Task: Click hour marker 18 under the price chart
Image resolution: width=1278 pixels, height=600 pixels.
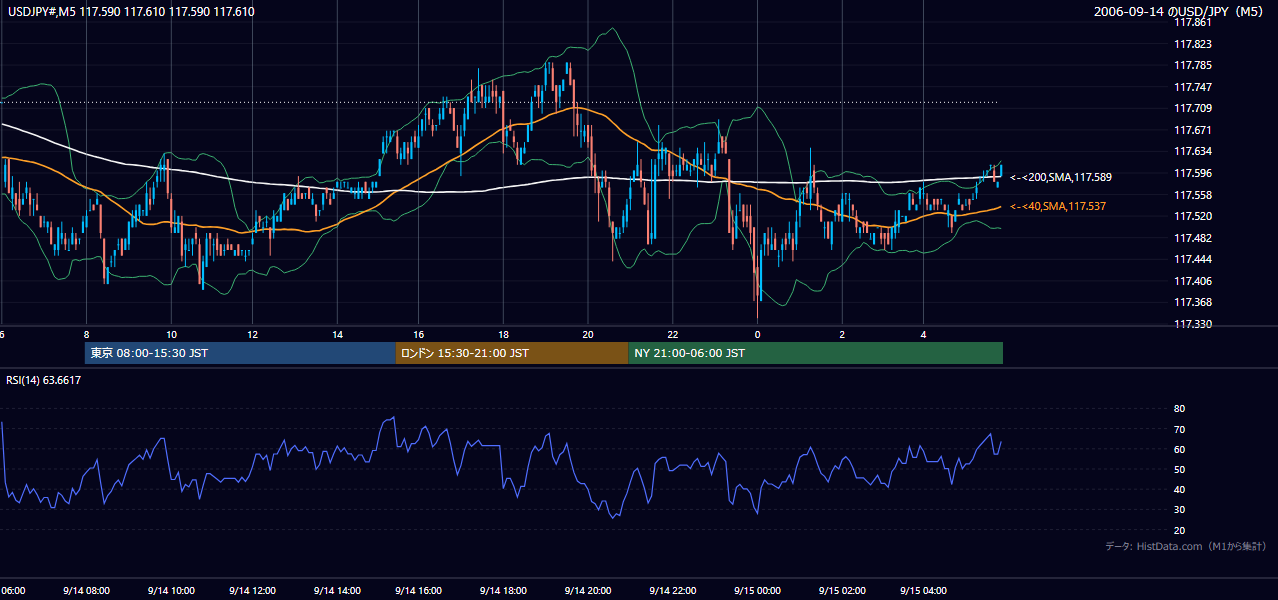Action: 504,334
